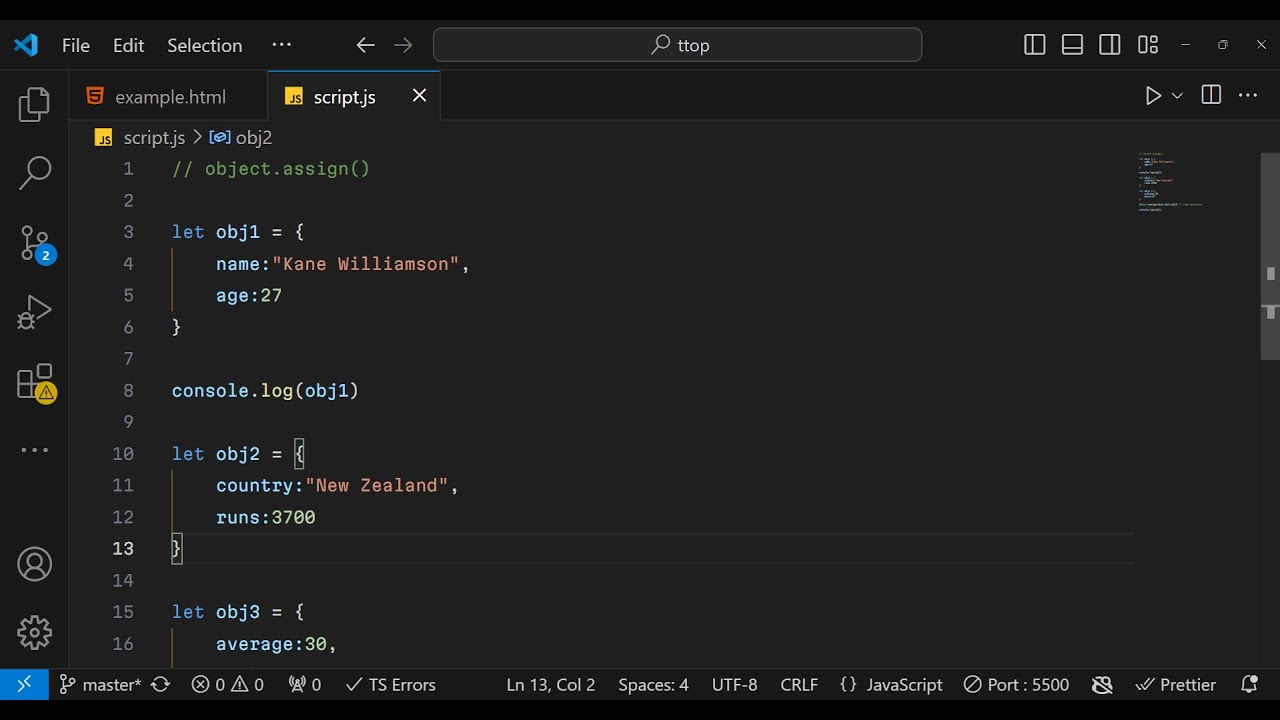Screen dimensions: 1280x720
Task: Click the ports forwarded indicator showing 0
Action: pyautogui.click(x=305, y=685)
